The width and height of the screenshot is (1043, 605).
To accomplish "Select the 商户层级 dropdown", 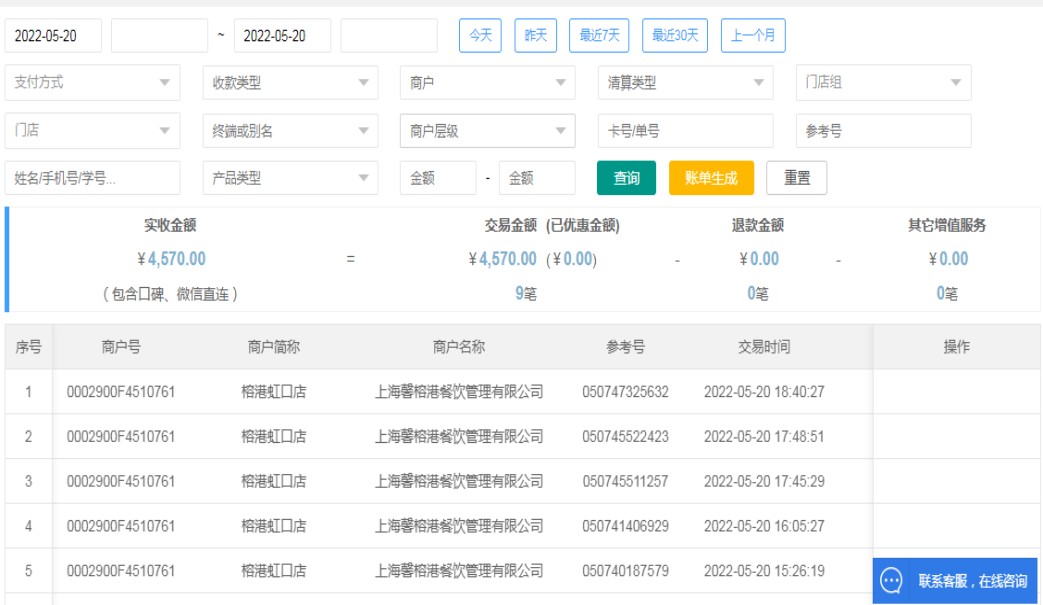I will tap(487, 131).
